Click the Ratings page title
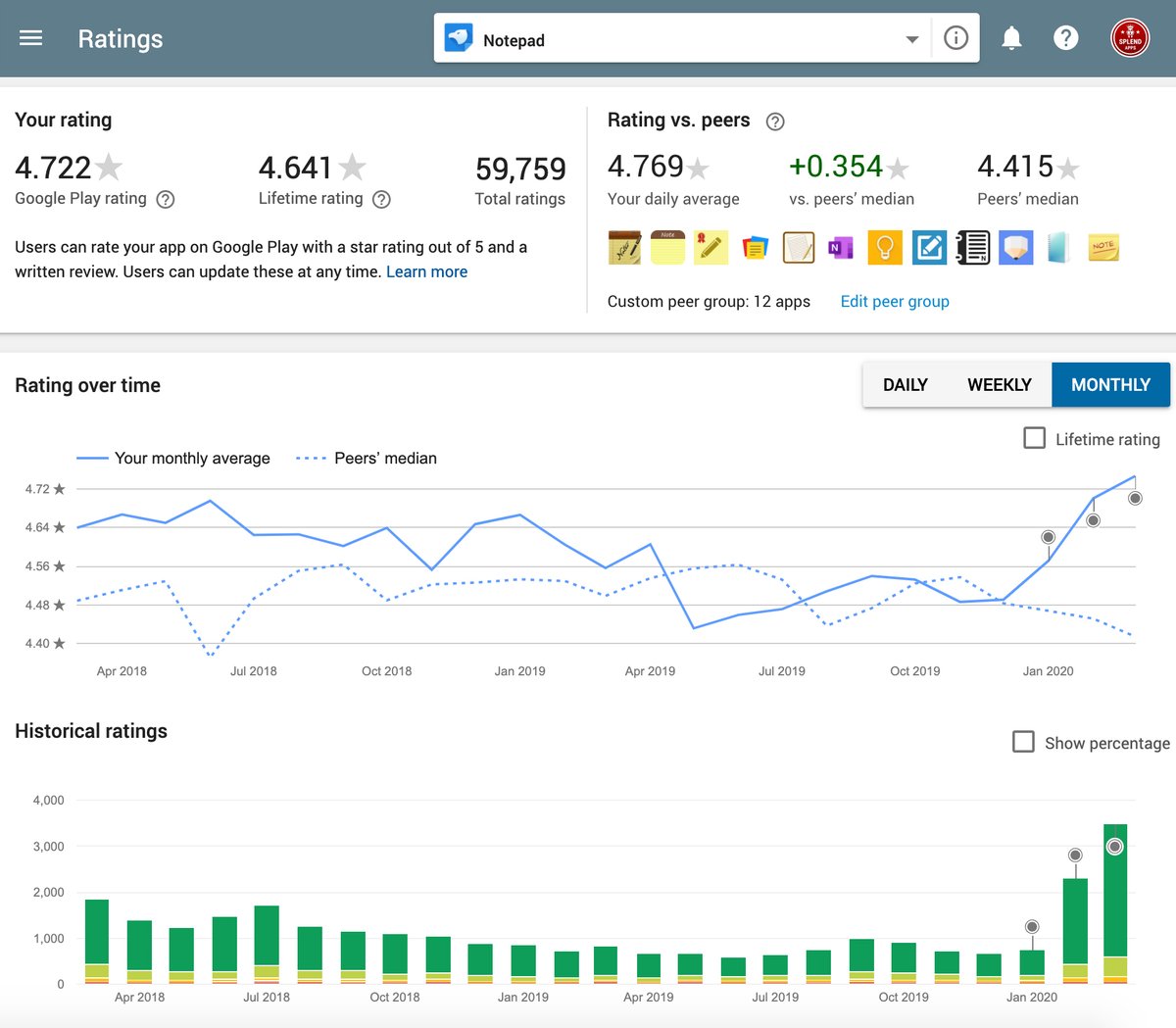The height and width of the screenshot is (1028, 1176). (x=121, y=38)
